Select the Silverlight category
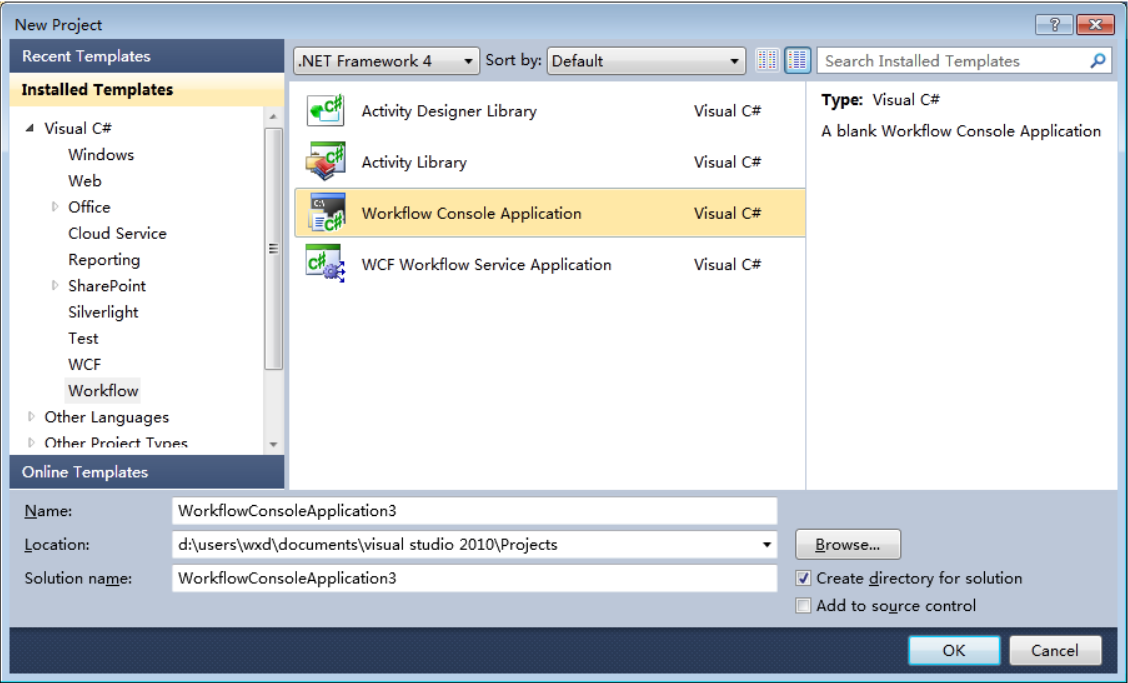Image resolution: width=1128 pixels, height=683 pixels. pos(104,312)
